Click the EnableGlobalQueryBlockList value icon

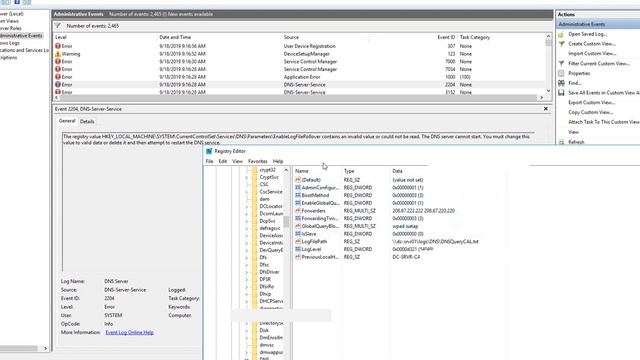point(298,203)
